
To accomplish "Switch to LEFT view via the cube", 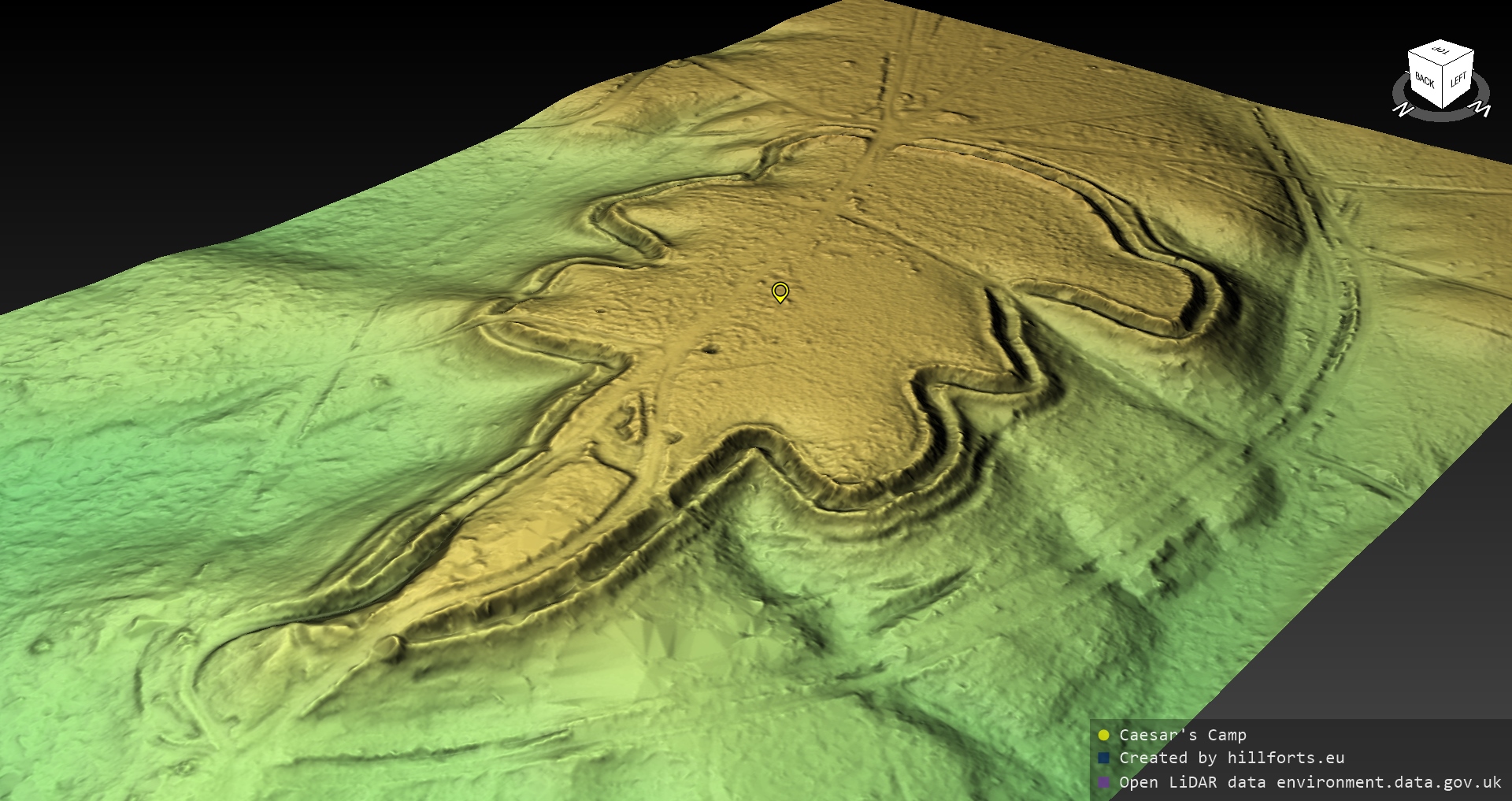I will tap(1458, 80).
